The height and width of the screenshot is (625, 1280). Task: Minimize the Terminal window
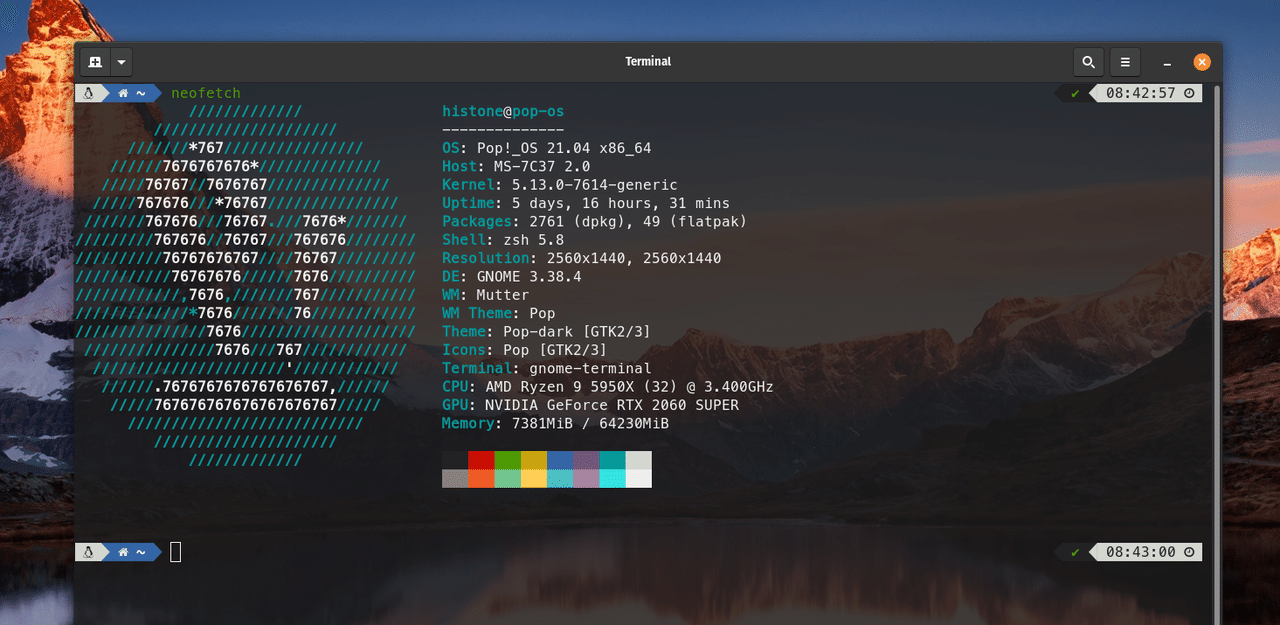[1168, 62]
